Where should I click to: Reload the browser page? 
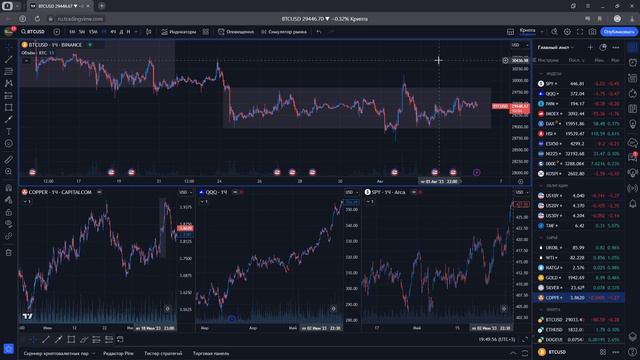click(x=37, y=19)
